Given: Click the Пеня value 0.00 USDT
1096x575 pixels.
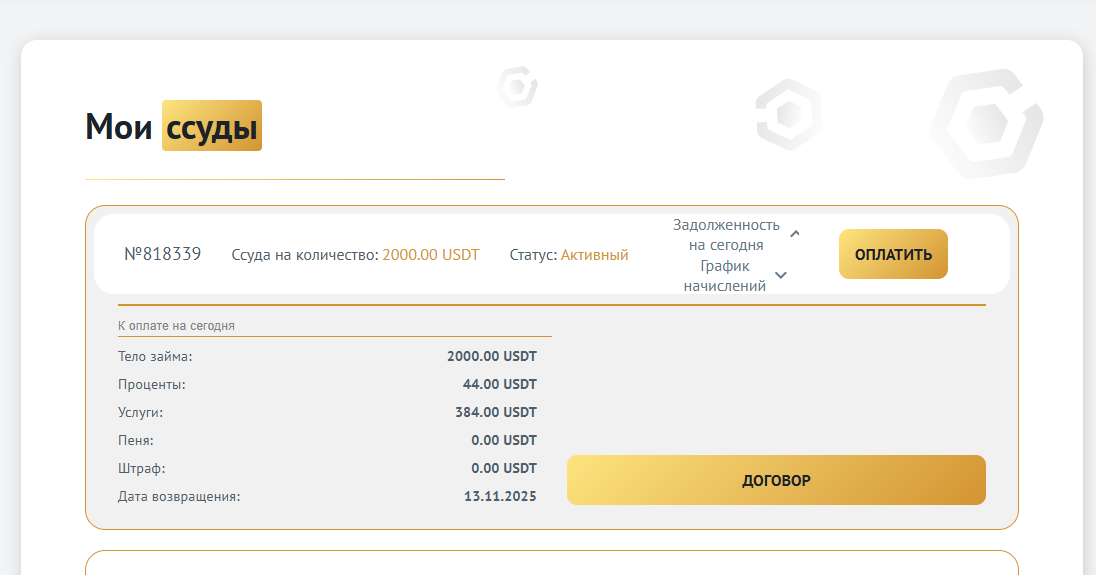Looking at the screenshot, I should click(504, 440).
